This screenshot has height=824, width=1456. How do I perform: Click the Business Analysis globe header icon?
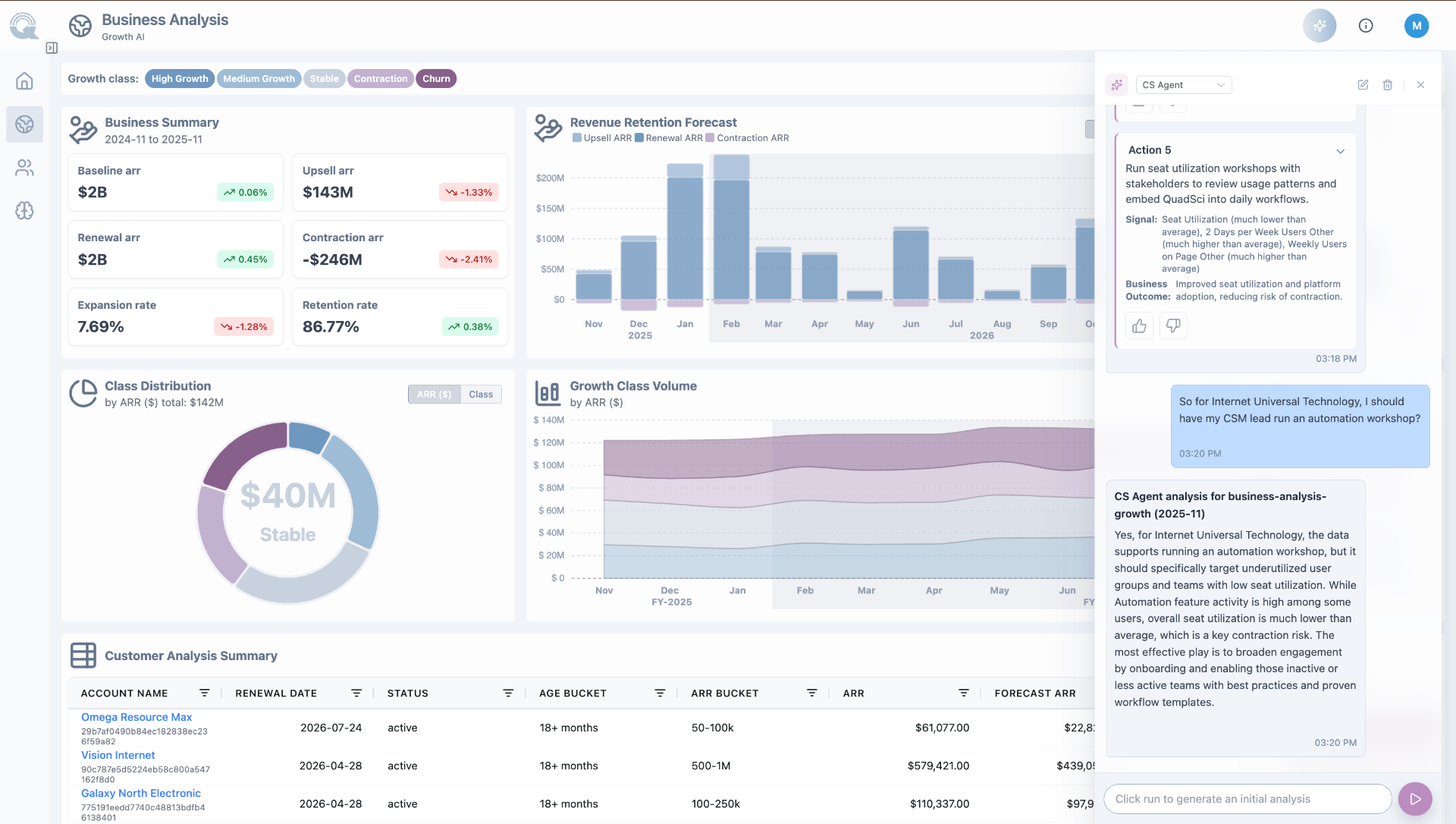(80, 26)
